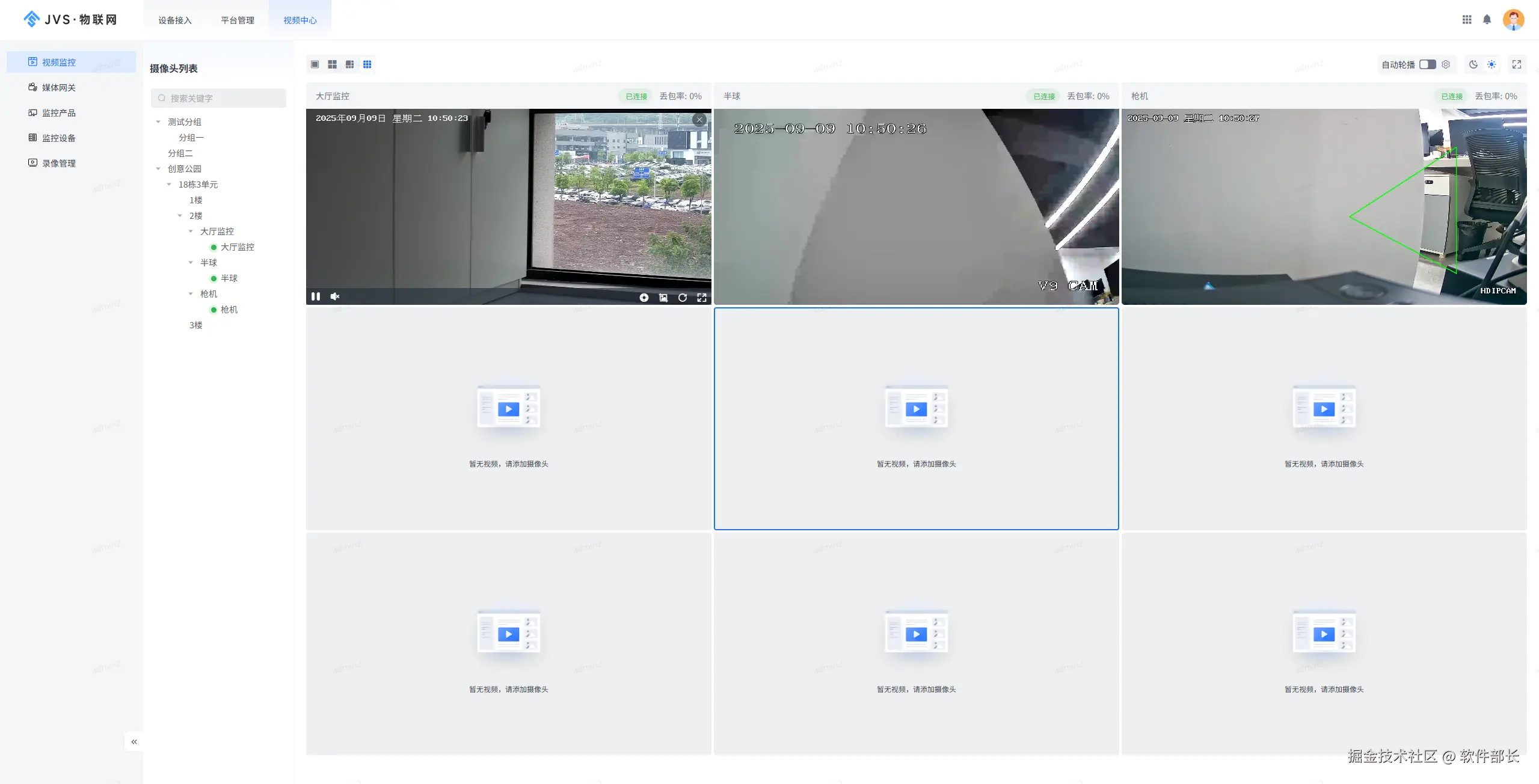Screen dimensions: 1539x784
Task: Open 监控设备 in sidebar menu
Action: [x=58, y=138]
